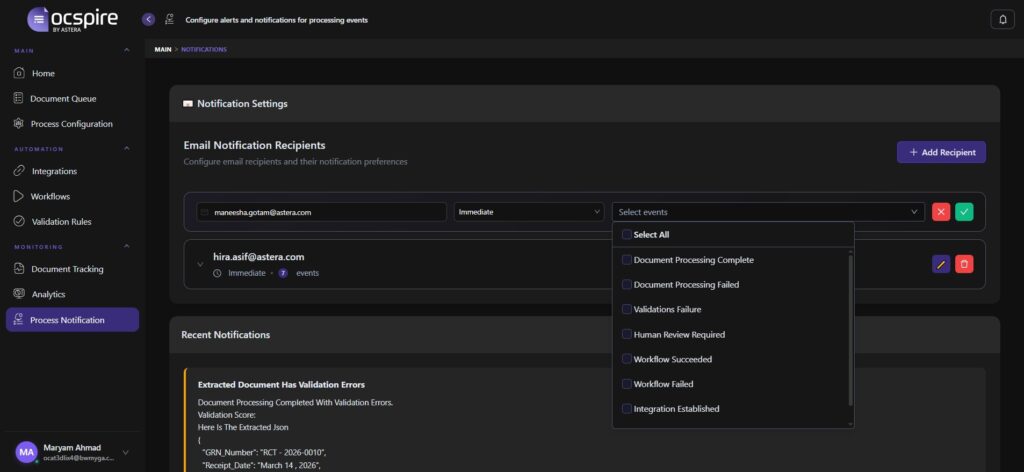Click the Home sidebar icon
The height and width of the screenshot is (472, 1024).
(x=19, y=73)
